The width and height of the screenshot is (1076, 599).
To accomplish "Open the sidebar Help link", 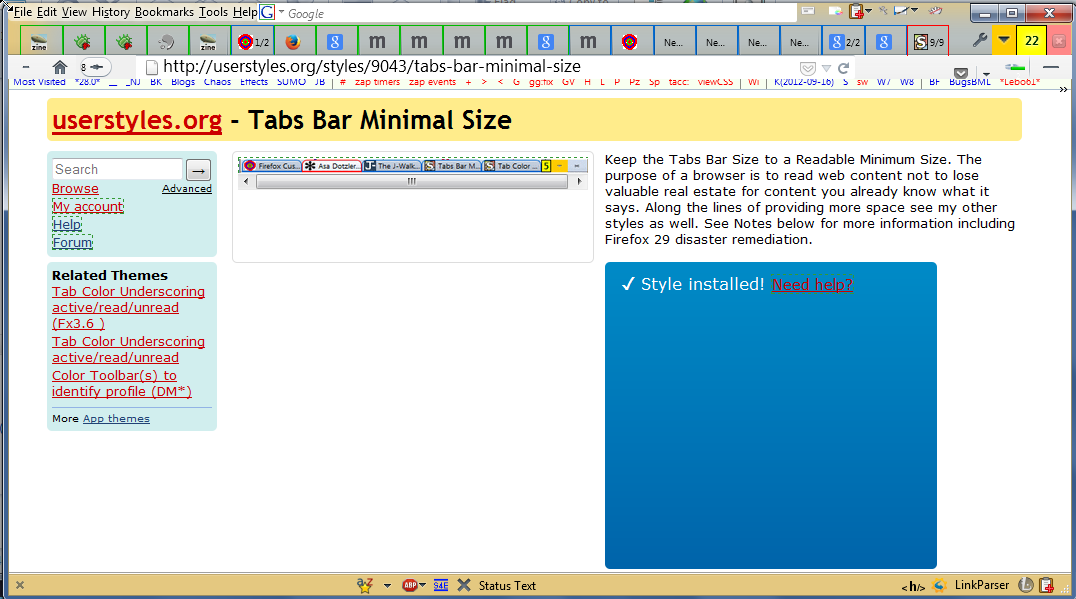I will [x=67, y=224].
